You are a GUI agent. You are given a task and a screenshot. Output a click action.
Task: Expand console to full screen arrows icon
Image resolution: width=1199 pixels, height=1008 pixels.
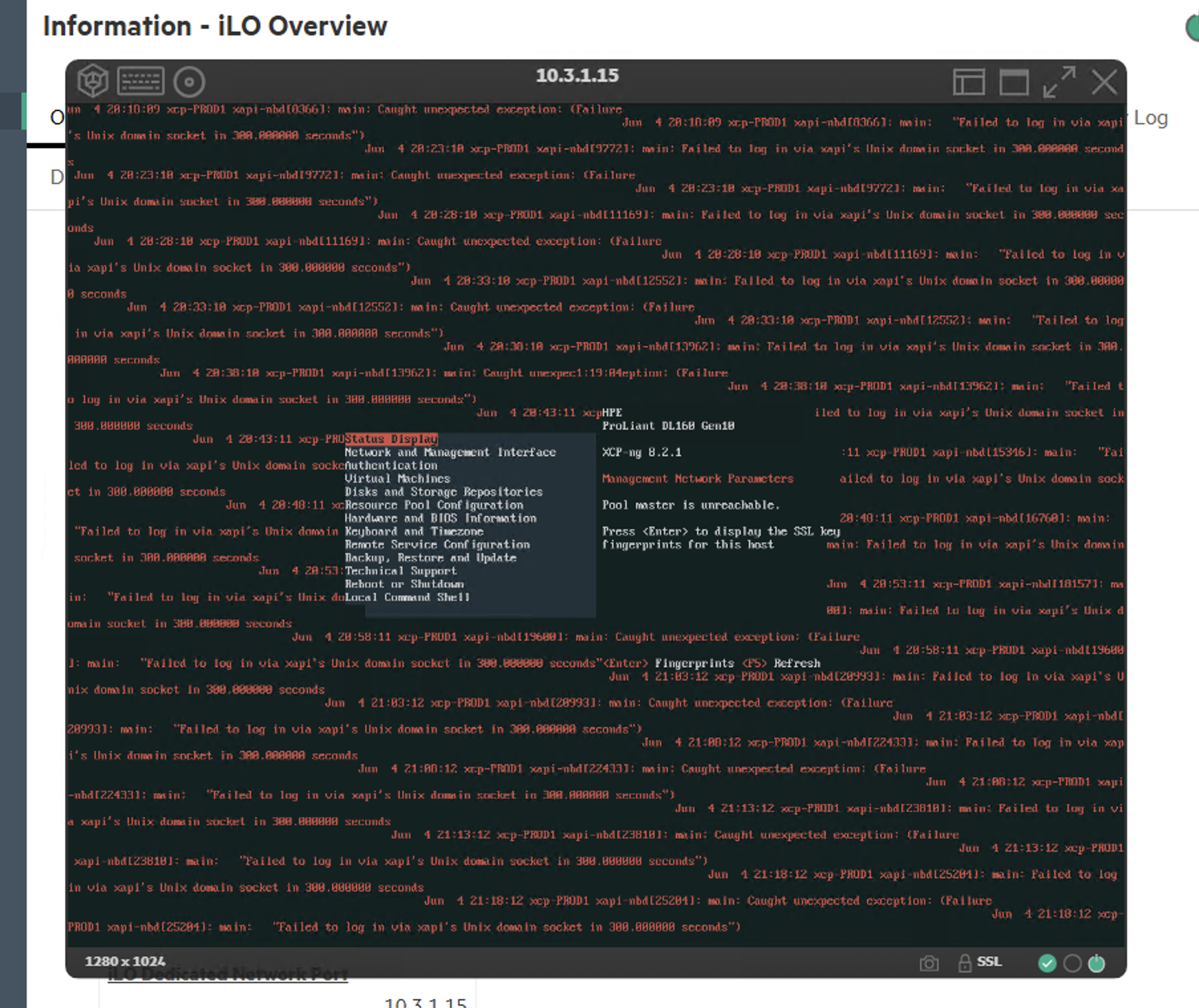pyautogui.click(x=1059, y=82)
